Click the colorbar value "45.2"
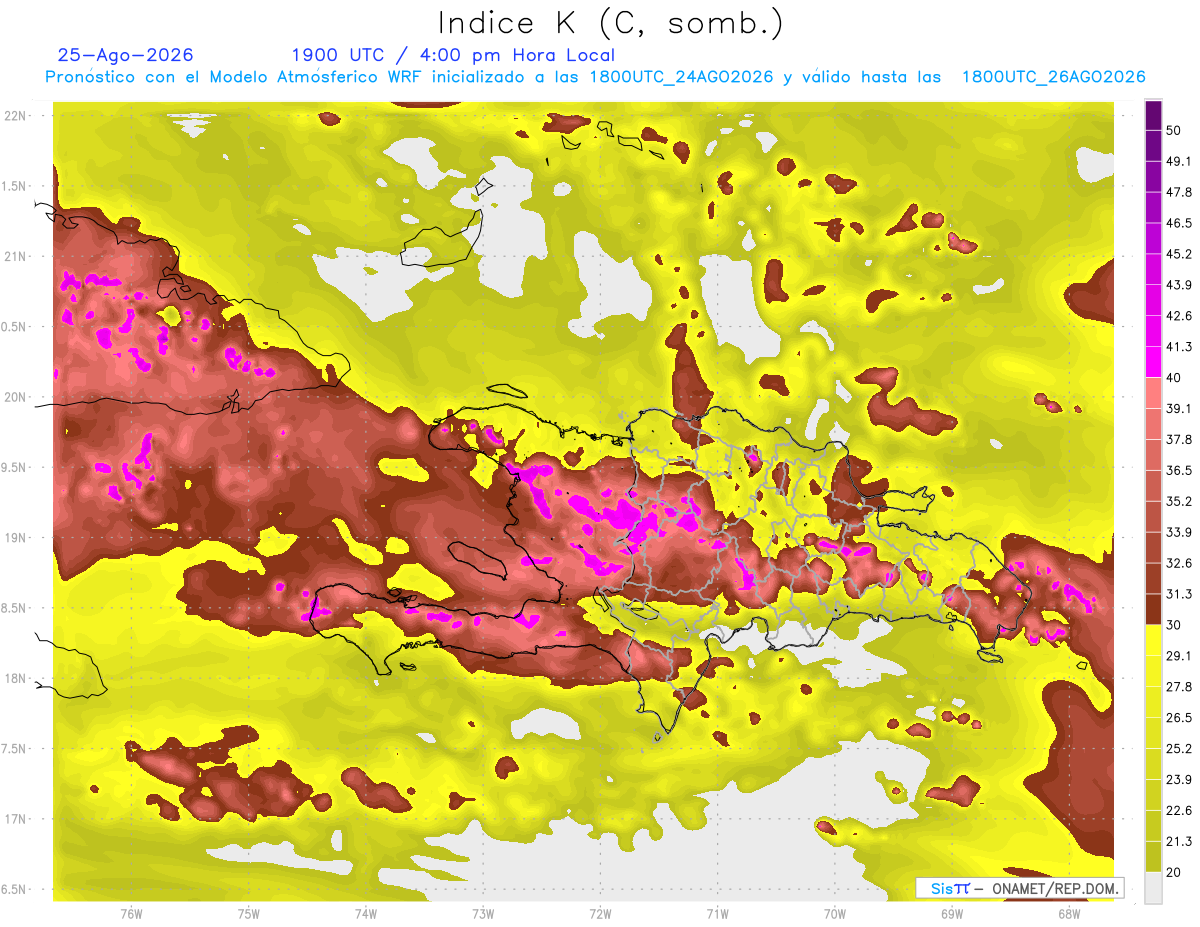1200x927 pixels. click(x=1179, y=254)
